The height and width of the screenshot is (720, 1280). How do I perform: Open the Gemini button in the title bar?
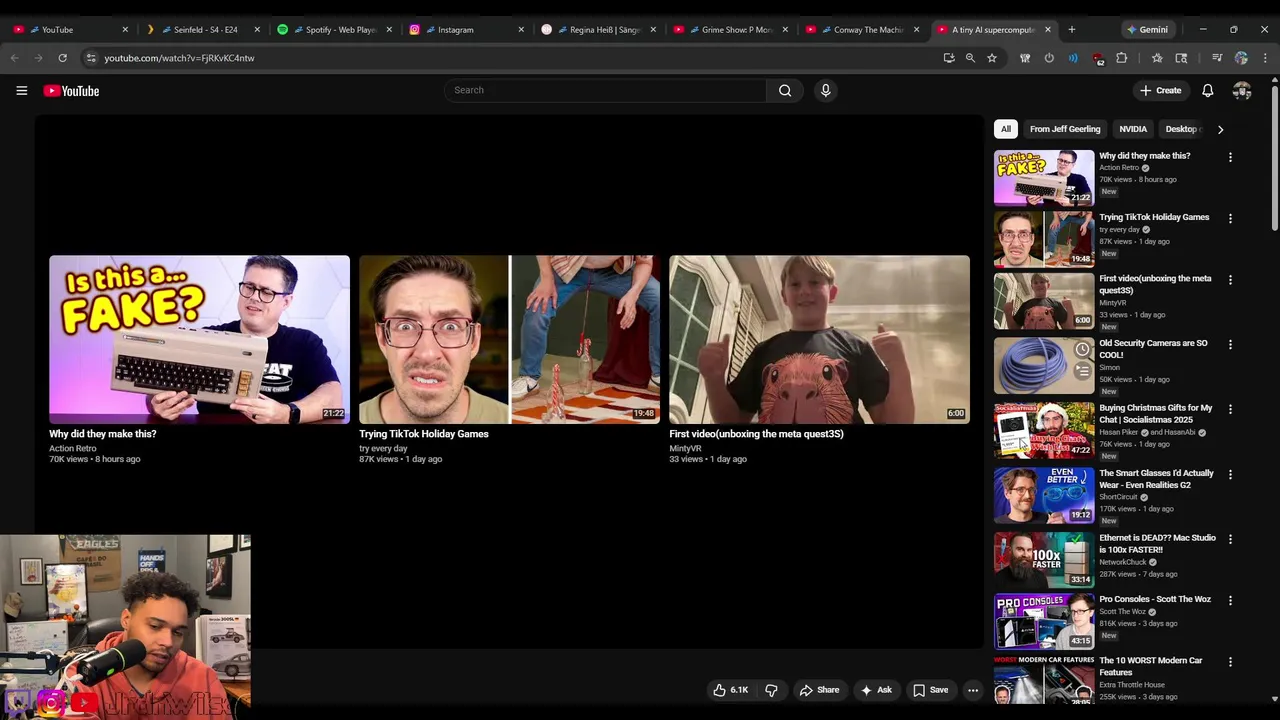pyautogui.click(x=1146, y=30)
